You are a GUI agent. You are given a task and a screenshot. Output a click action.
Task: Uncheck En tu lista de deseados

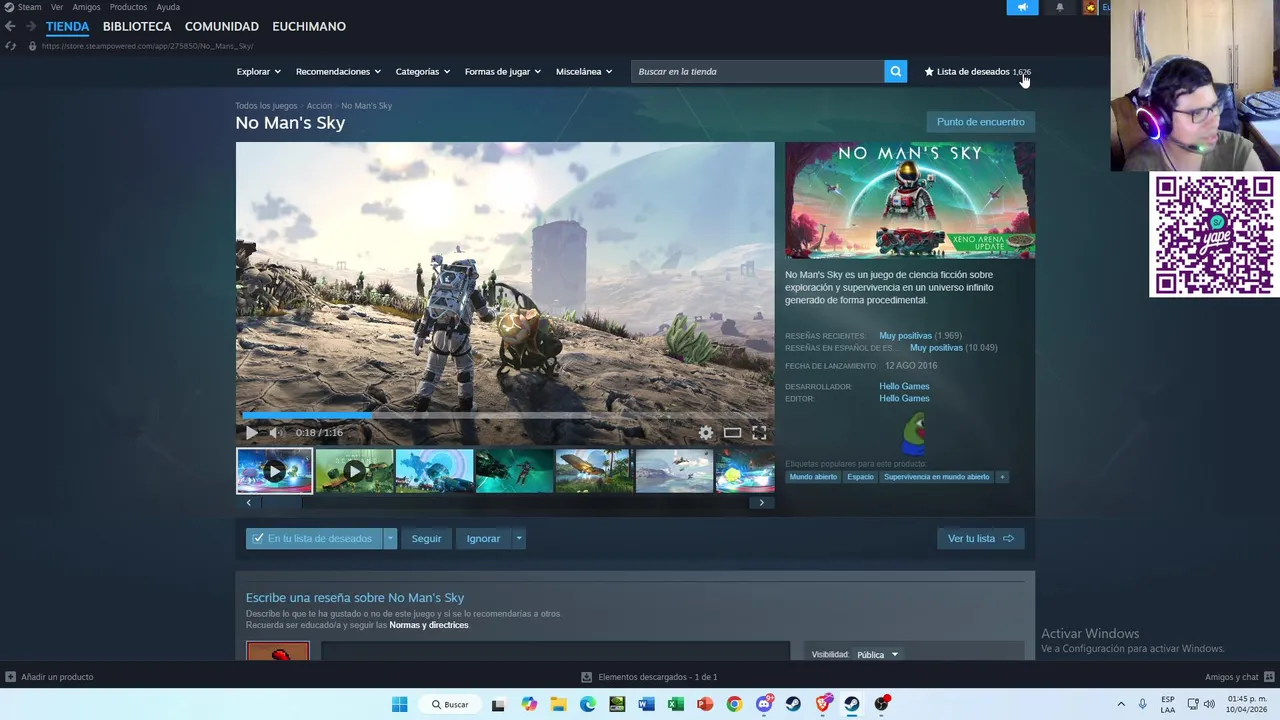(314, 538)
